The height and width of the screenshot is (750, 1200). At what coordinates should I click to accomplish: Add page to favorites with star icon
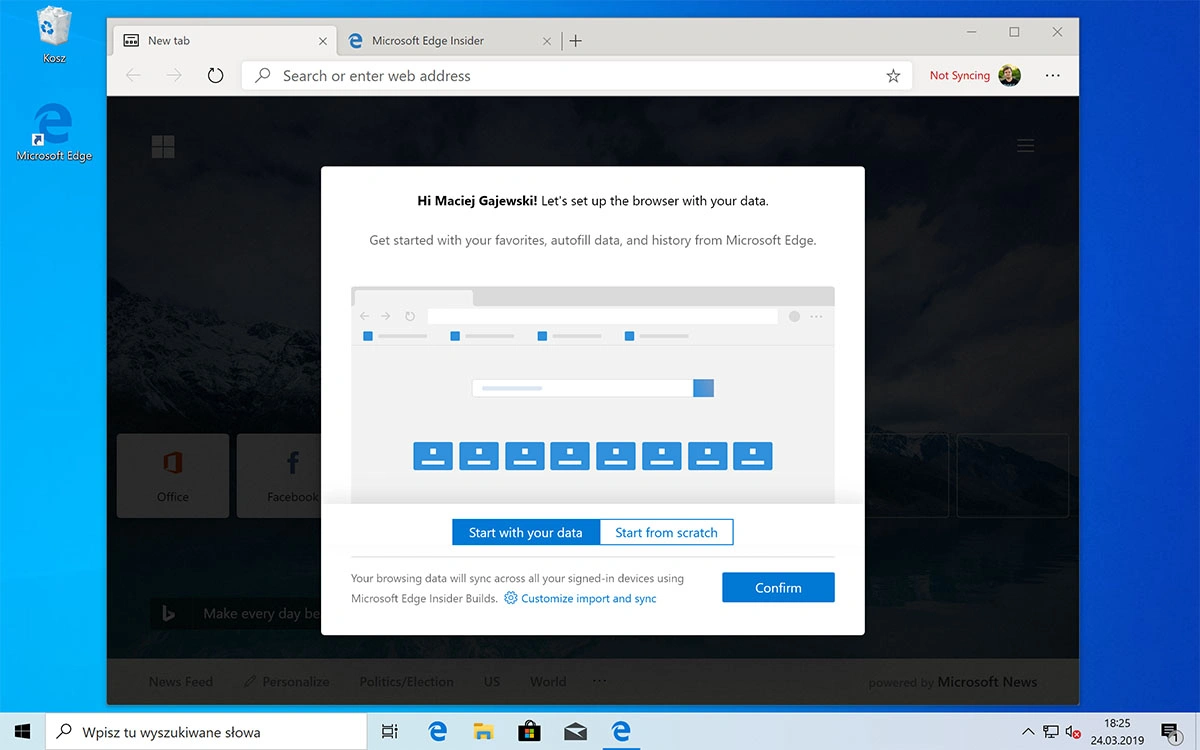coord(893,76)
